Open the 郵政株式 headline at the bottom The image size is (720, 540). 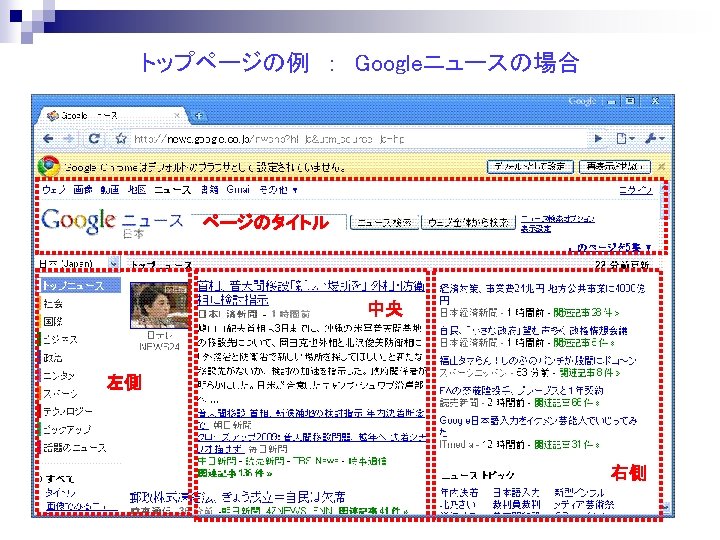coord(237,497)
